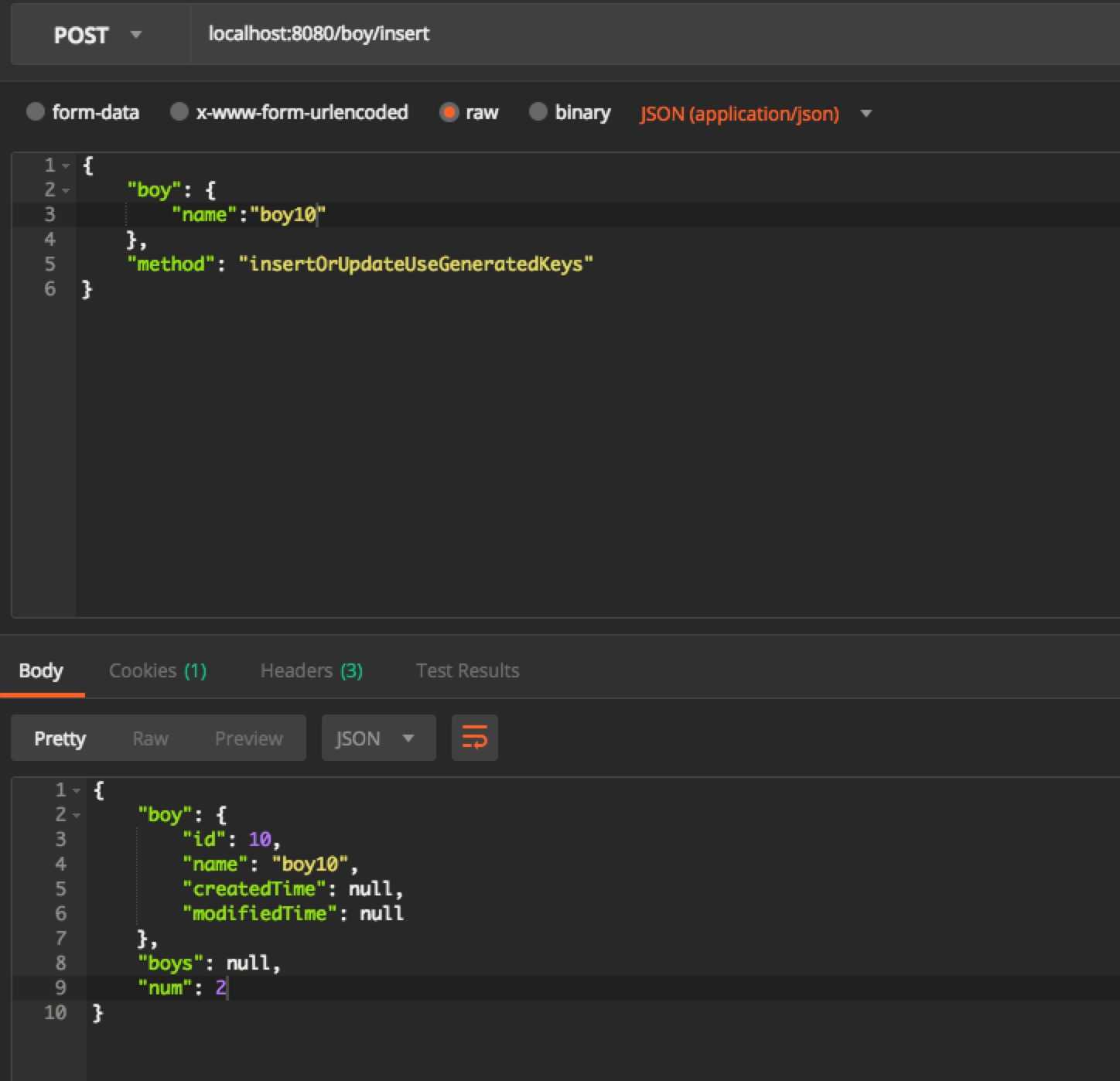Collapse the "boy" object fold in request editor
Screen dimensions: 1120x1081
coord(67,190)
